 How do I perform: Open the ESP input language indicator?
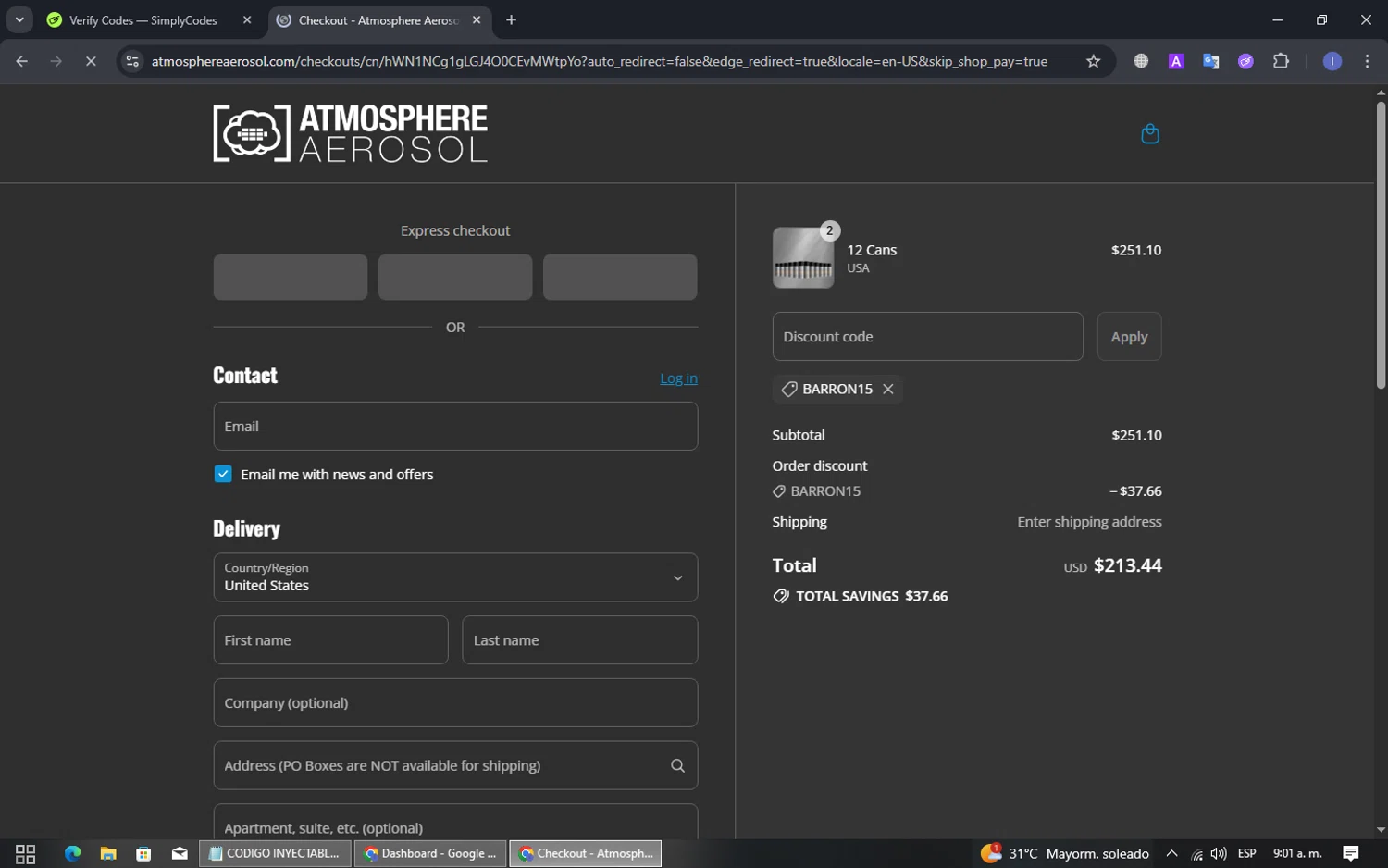click(x=1246, y=853)
